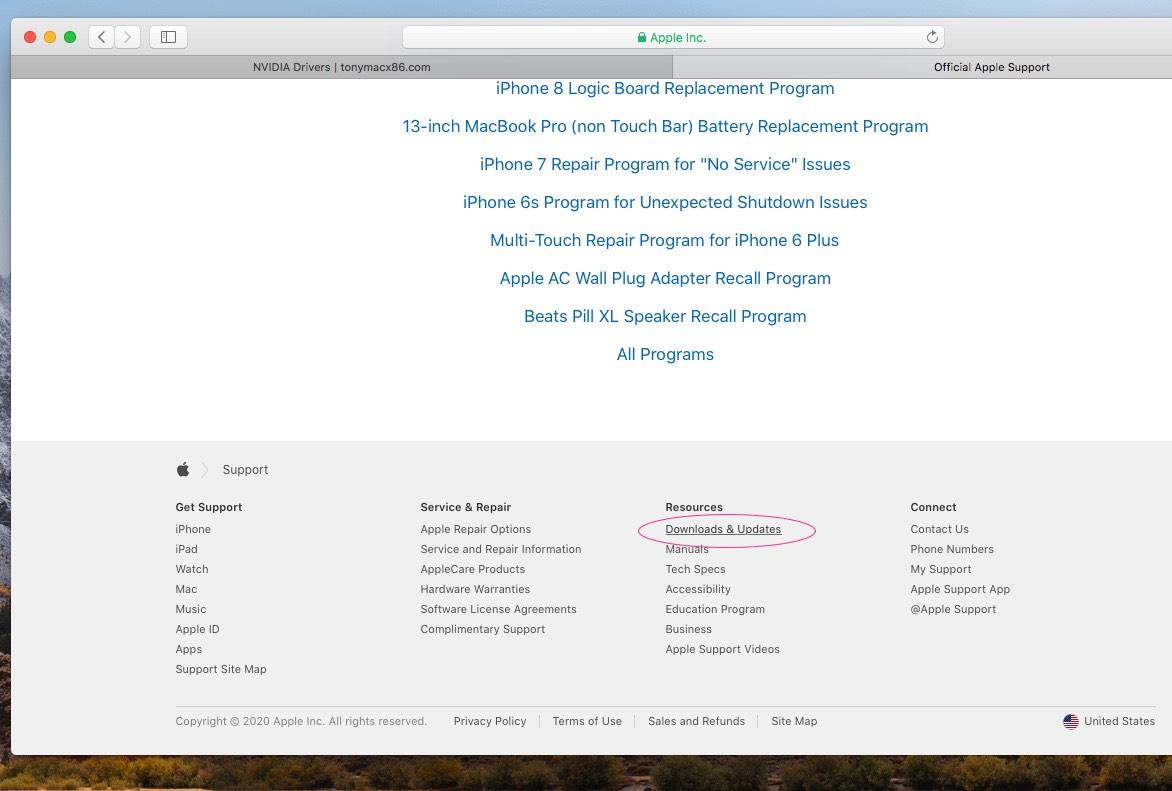Open Education Program link
The image size is (1172, 791).
click(x=715, y=610)
